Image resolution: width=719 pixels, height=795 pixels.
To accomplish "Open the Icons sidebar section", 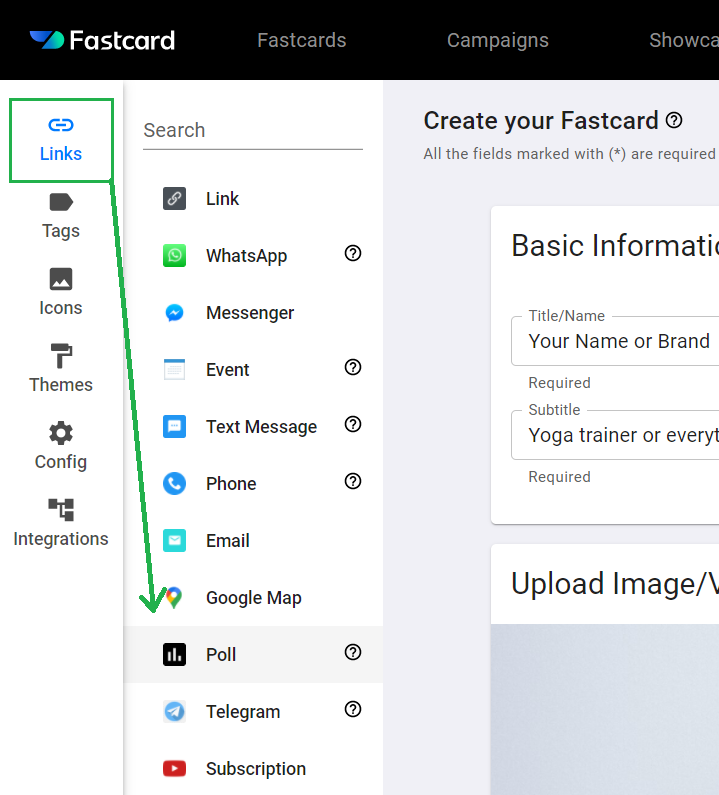I will (x=61, y=293).
